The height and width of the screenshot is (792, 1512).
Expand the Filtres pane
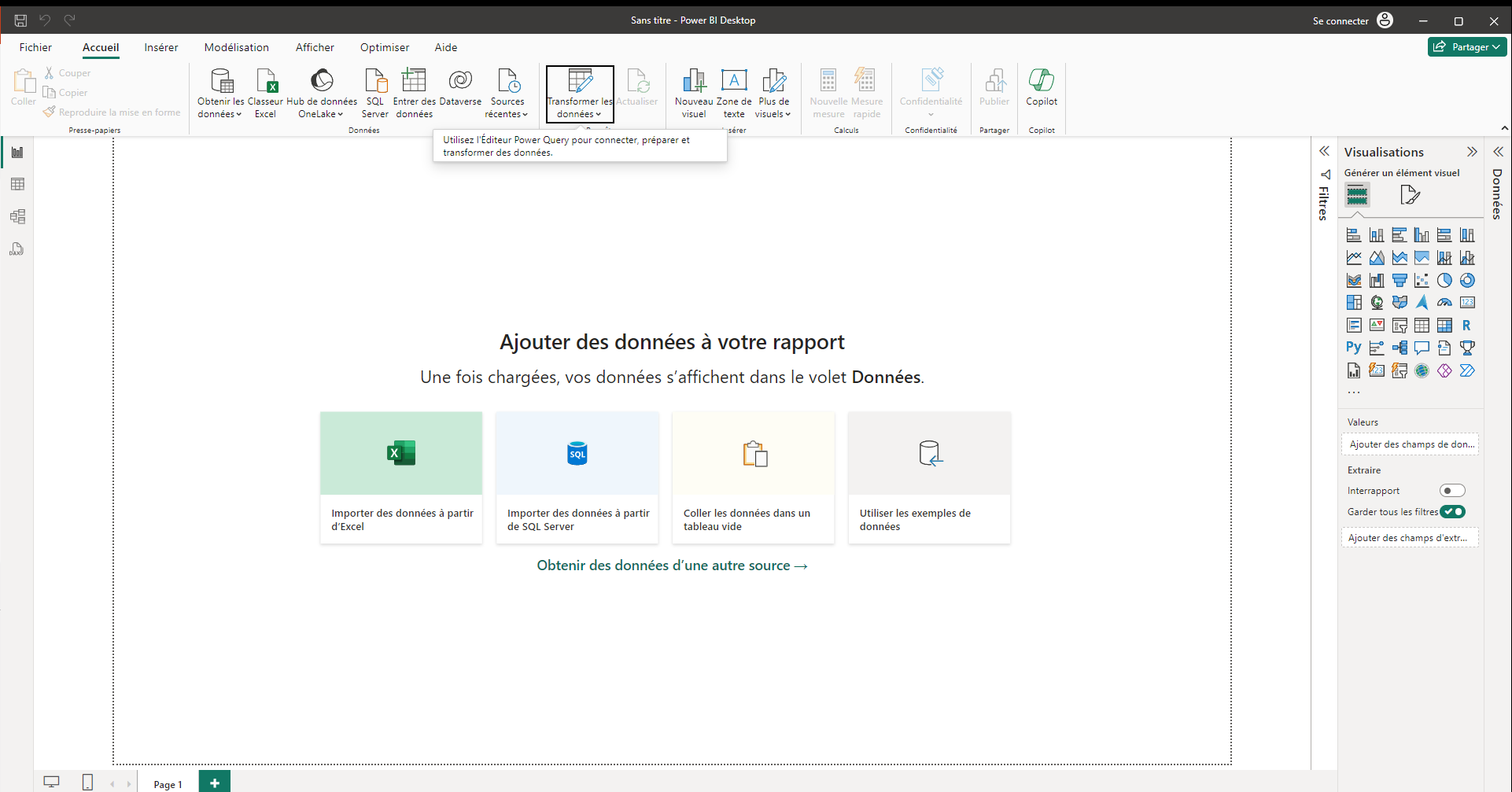click(x=1325, y=151)
